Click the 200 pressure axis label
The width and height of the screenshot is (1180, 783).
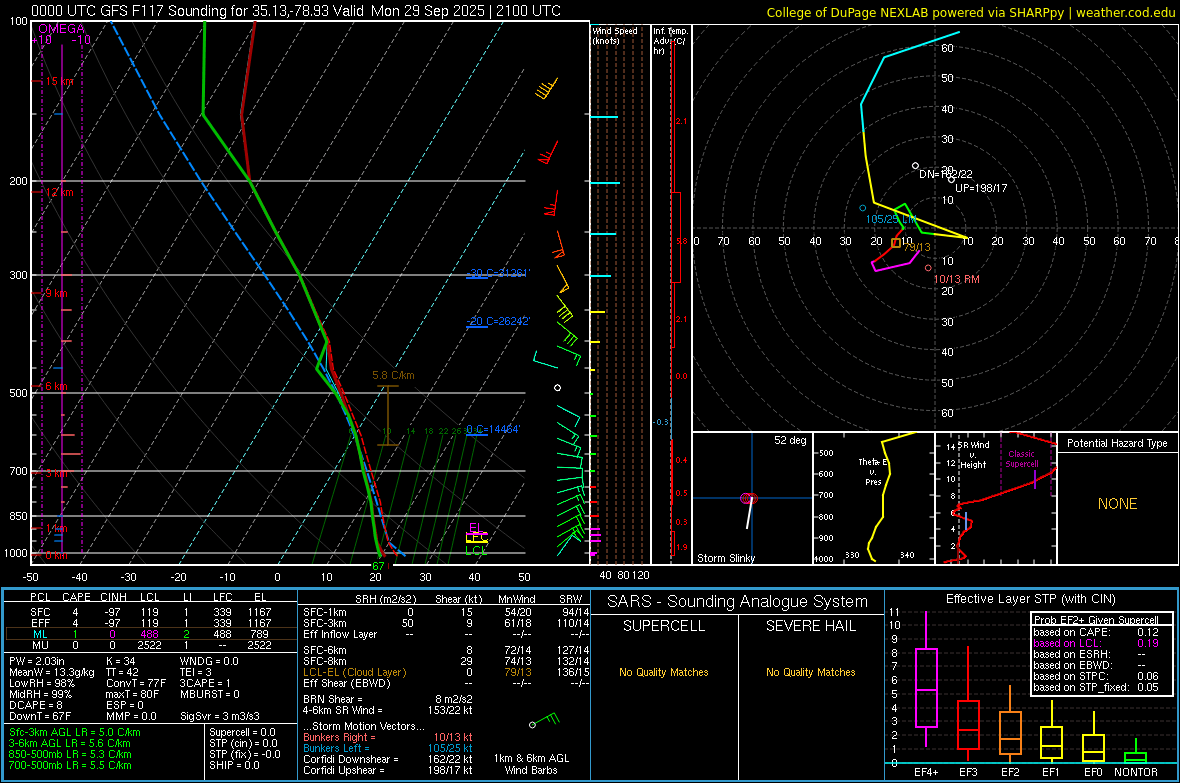coord(18,181)
